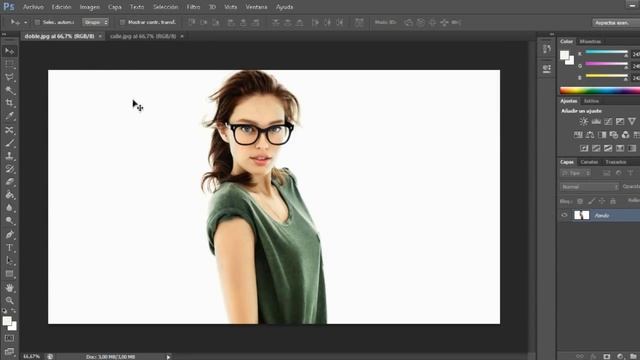640x360 pixels.
Task: Toggle filter for adjustment layers
Action: [x=619, y=173]
